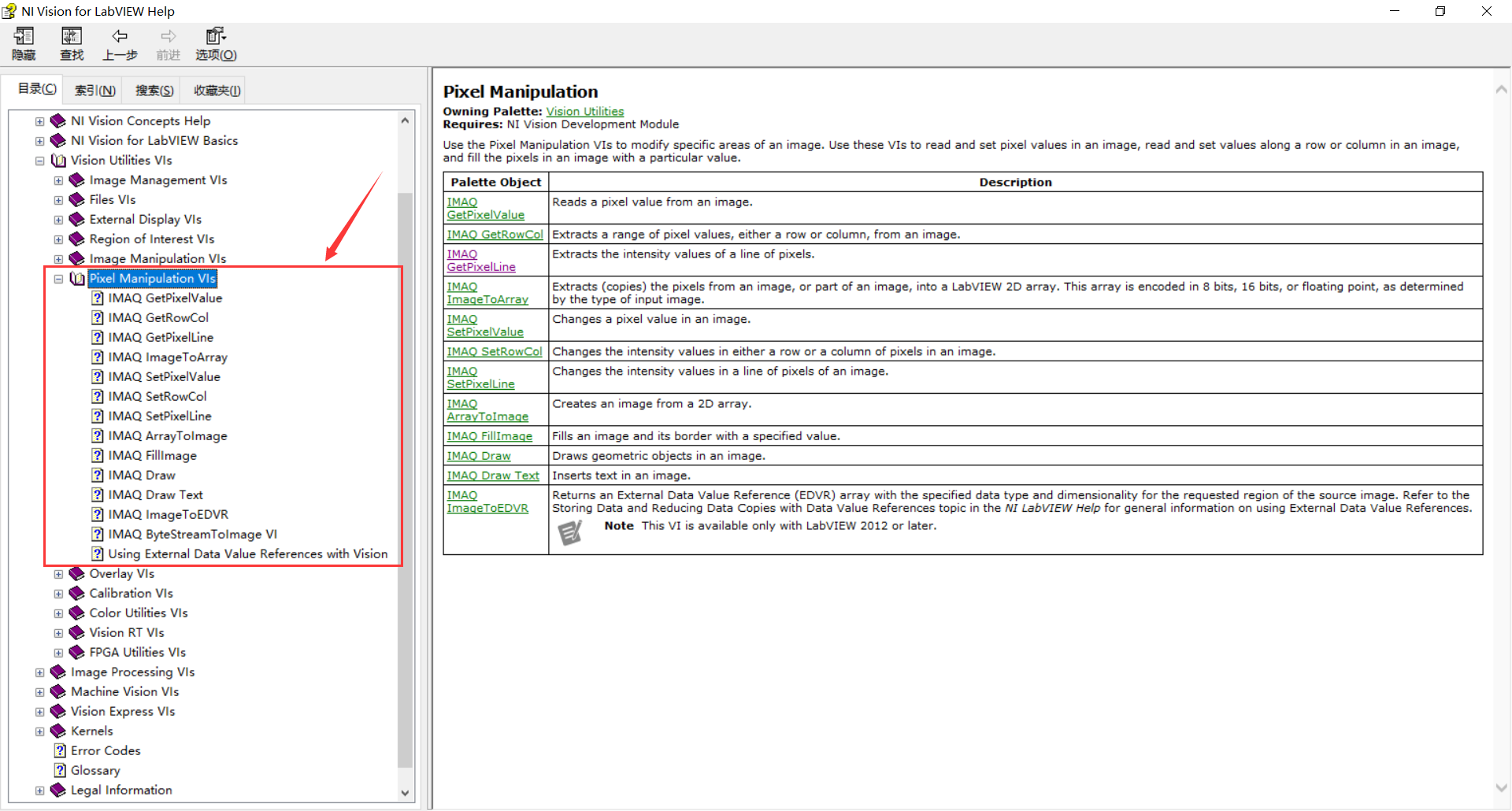Open the Vision Utilities owning palette link
Image resolution: width=1512 pixels, height=811 pixels.
pos(585,112)
